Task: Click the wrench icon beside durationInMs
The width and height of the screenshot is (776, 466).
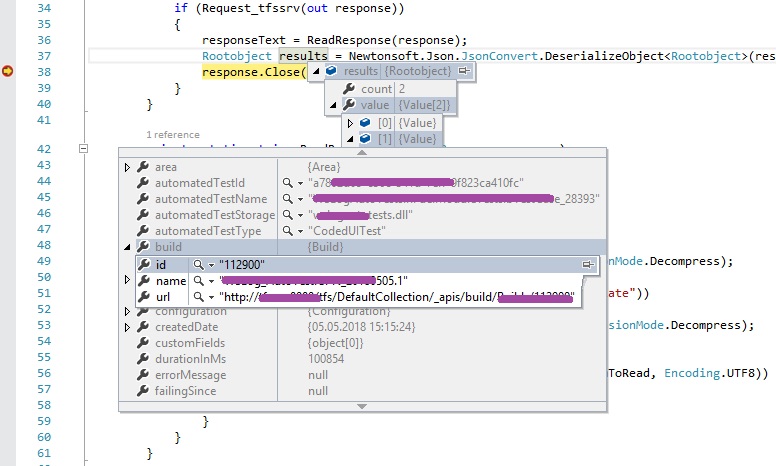Action: [x=143, y=359]
